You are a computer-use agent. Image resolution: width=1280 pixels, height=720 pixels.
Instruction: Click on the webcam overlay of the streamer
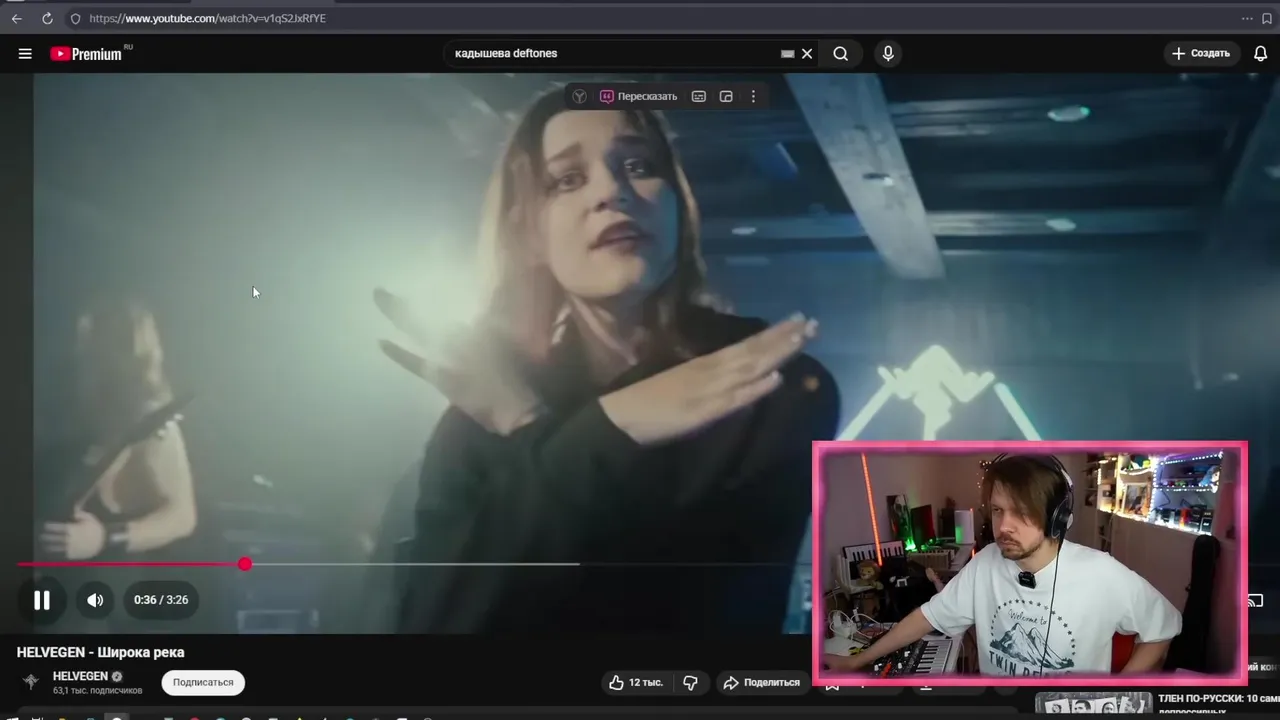point(1030,564)
